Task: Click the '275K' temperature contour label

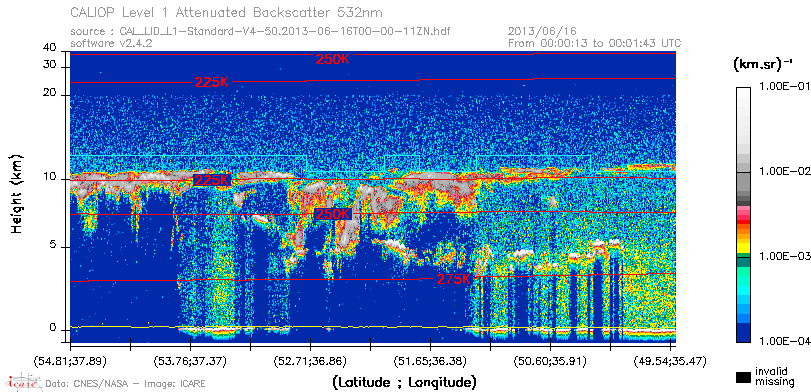Action: point(454,279)
